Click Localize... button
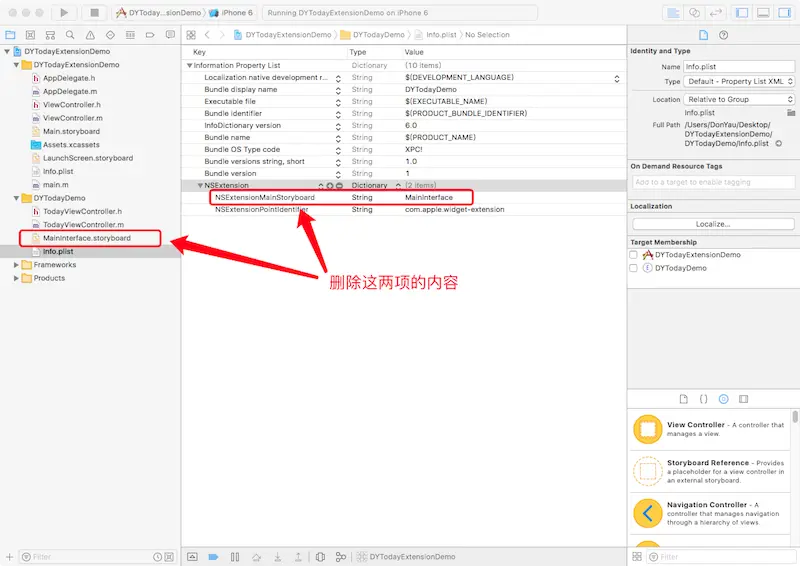800x566 pixels. coord(713,224)
